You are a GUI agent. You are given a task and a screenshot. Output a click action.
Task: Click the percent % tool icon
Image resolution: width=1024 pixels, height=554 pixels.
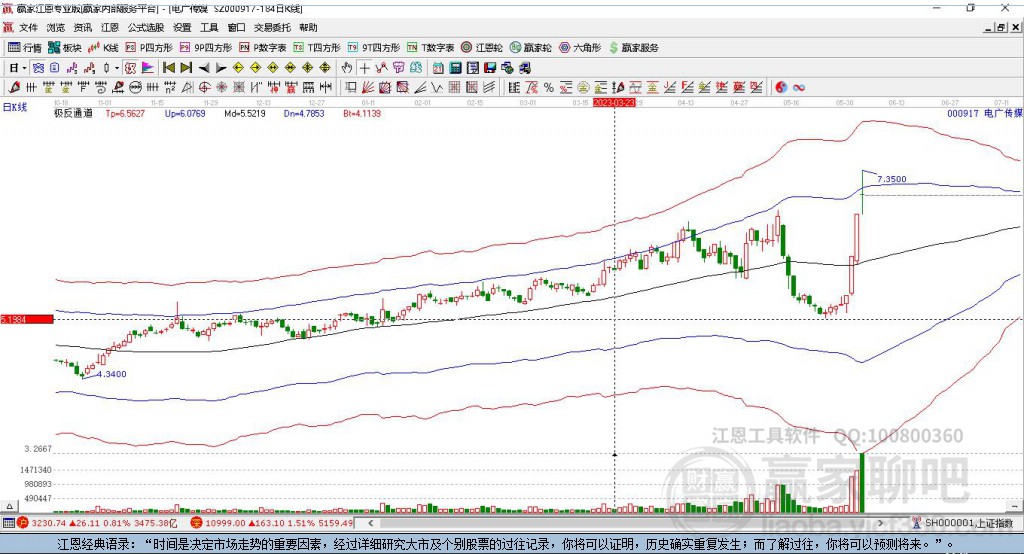pos(549,87)
